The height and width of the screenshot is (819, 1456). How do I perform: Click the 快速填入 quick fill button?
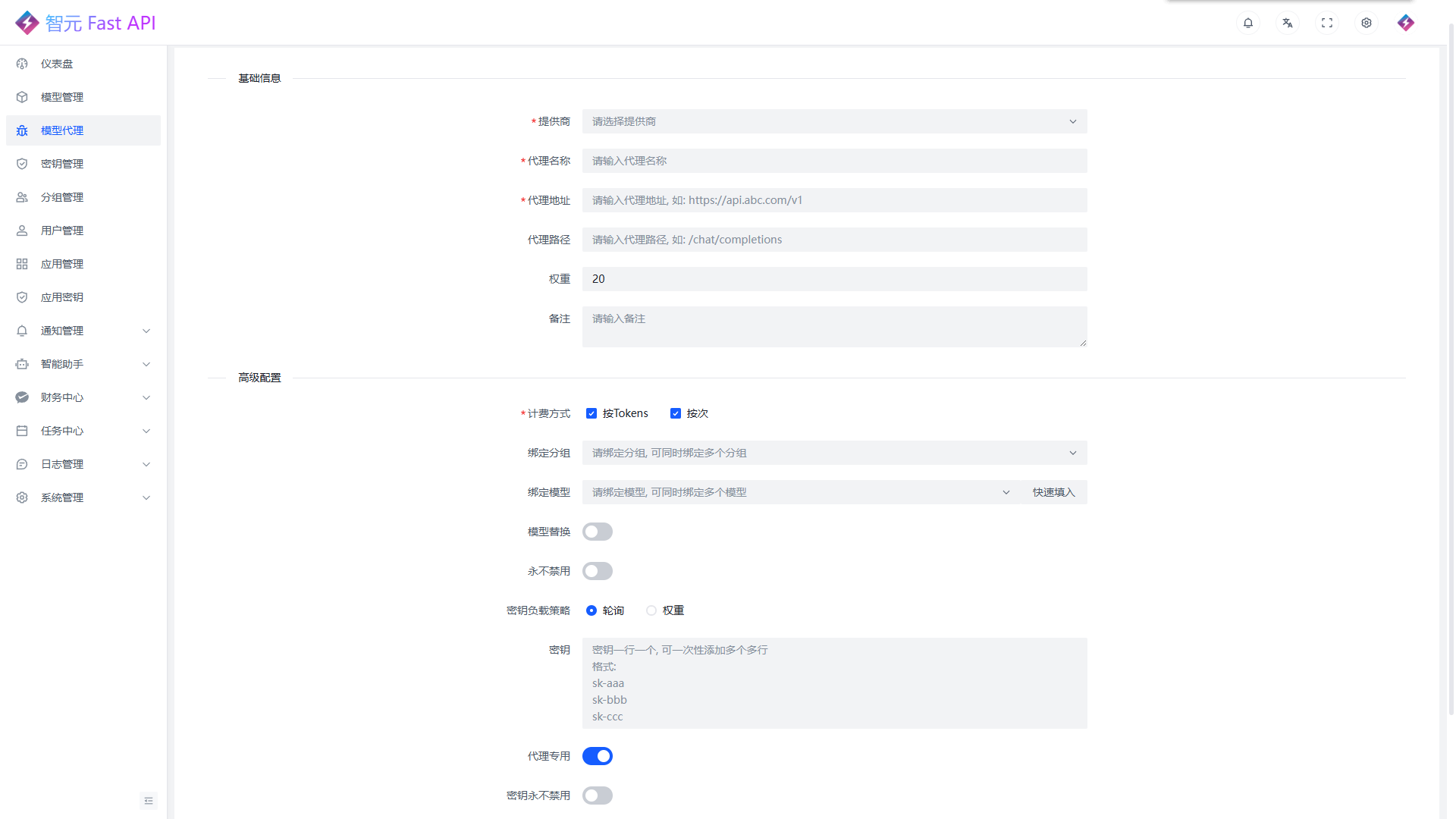(1053, 492)
